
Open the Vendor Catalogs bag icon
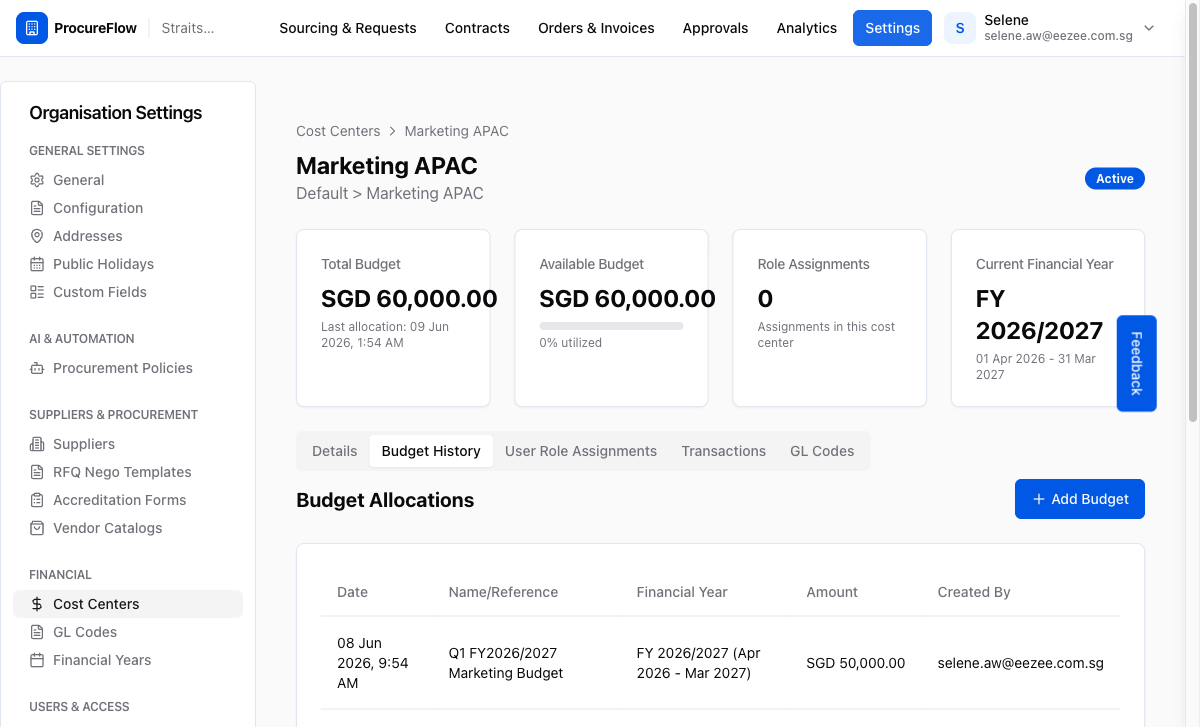tap(37, 528)
